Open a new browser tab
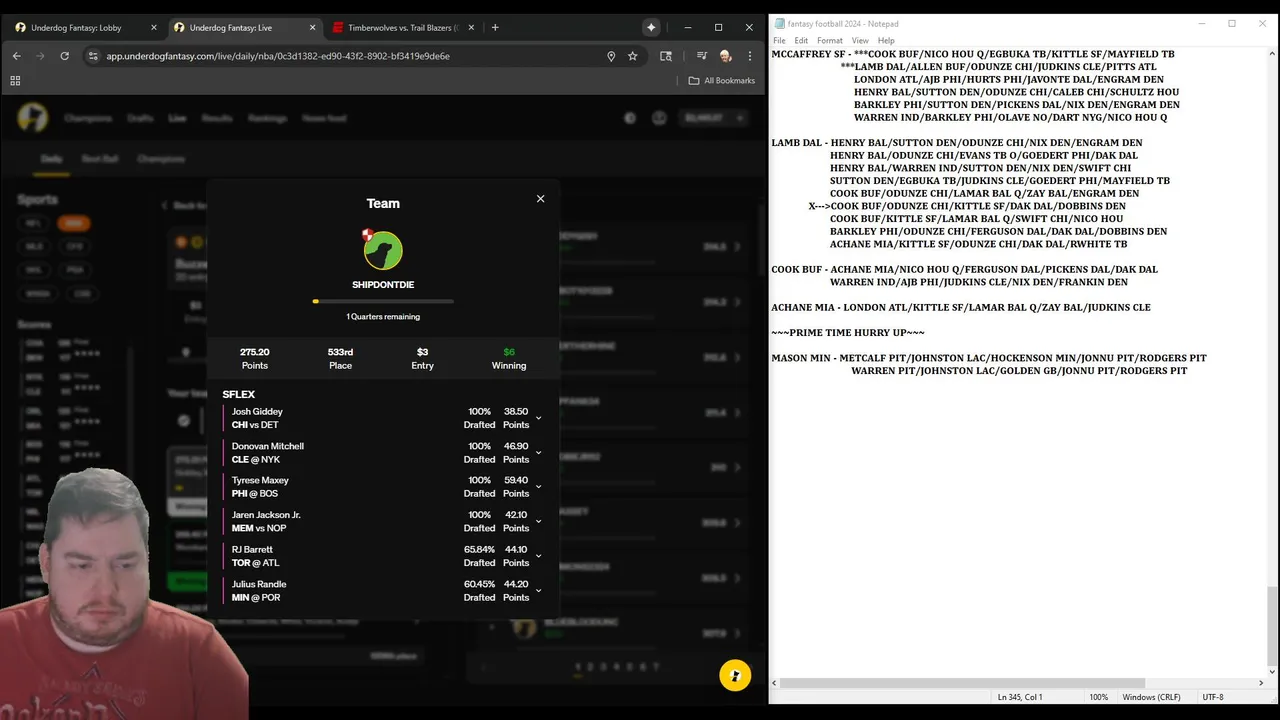This screenshot has width=1280, height=720. tap(495, 27)
